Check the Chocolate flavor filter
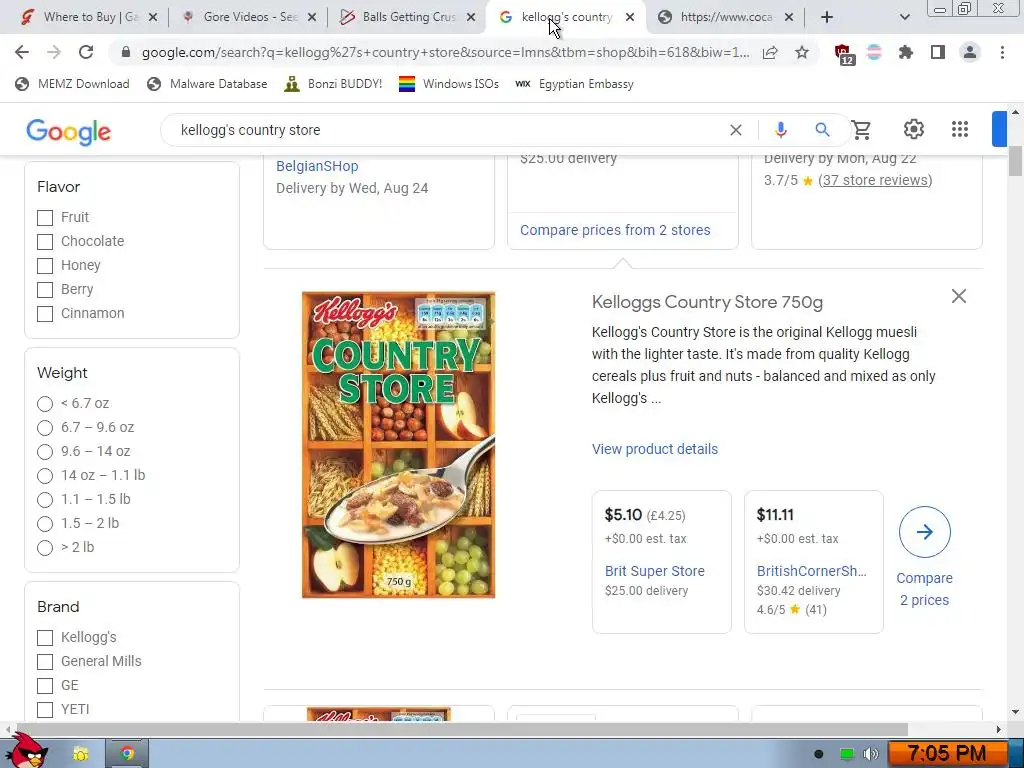Image resolution: width=1024 pixels, height=768 pixels. point(45,242)
